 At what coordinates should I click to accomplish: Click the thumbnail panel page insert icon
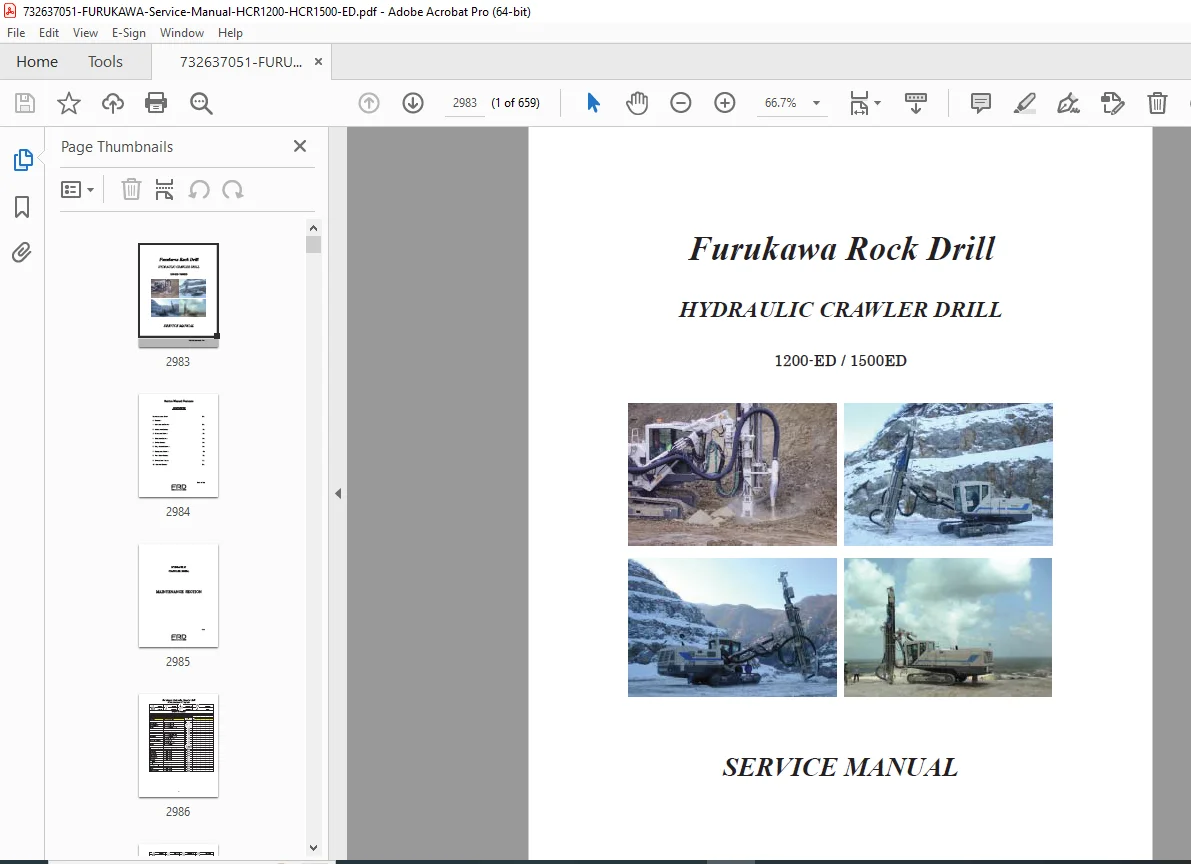164,189
